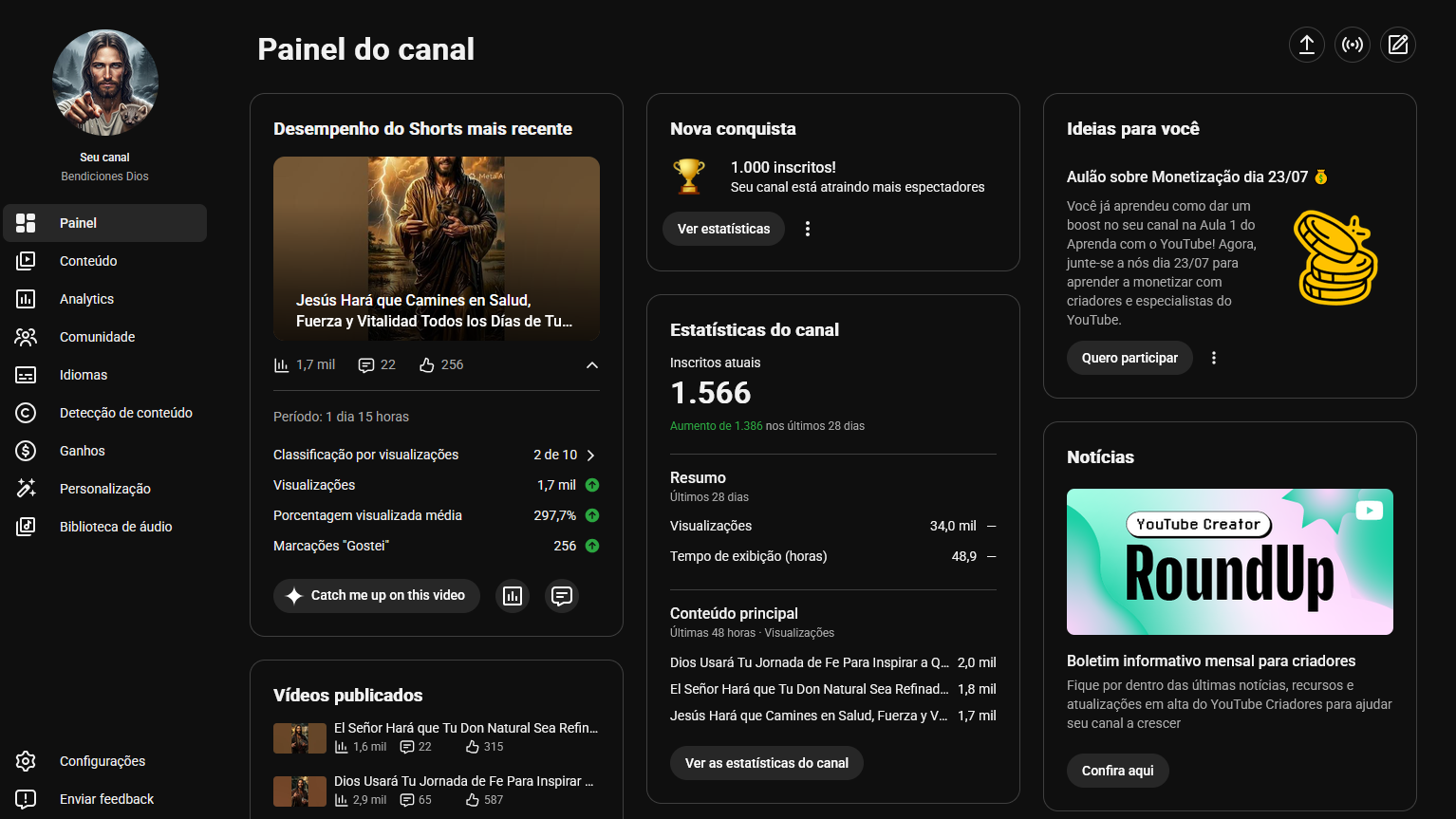Open Analytics in the sidebar
The height and width of the screenshot is (819, 1456).
pyautogui.click(x=104, y=299)
